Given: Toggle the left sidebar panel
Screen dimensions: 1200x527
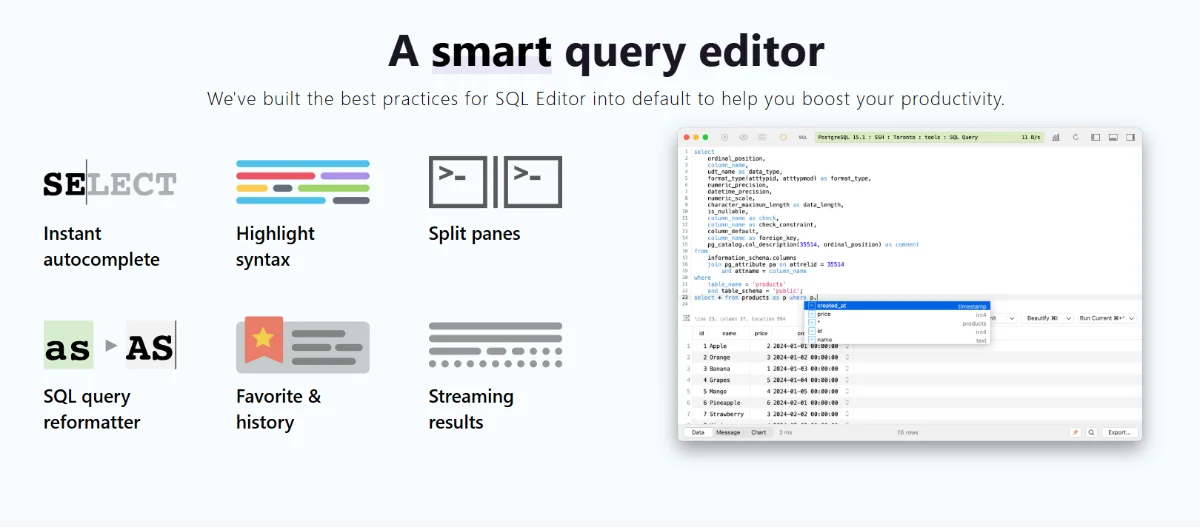Looking at the screenshot, I should 1095,137.
